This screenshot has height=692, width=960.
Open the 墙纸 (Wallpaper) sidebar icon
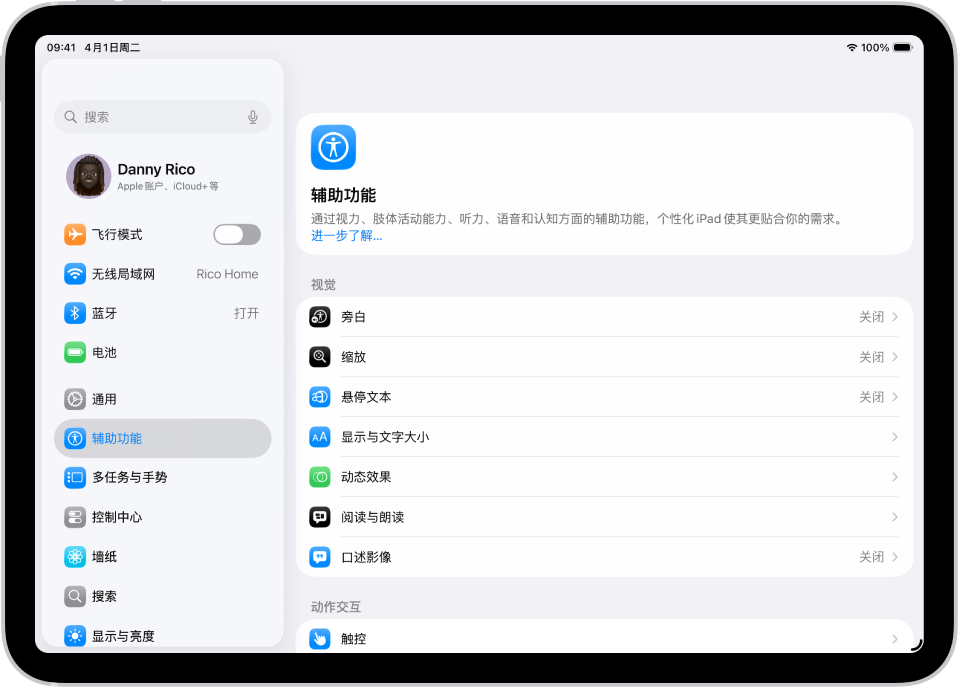[x=74, y=556]
